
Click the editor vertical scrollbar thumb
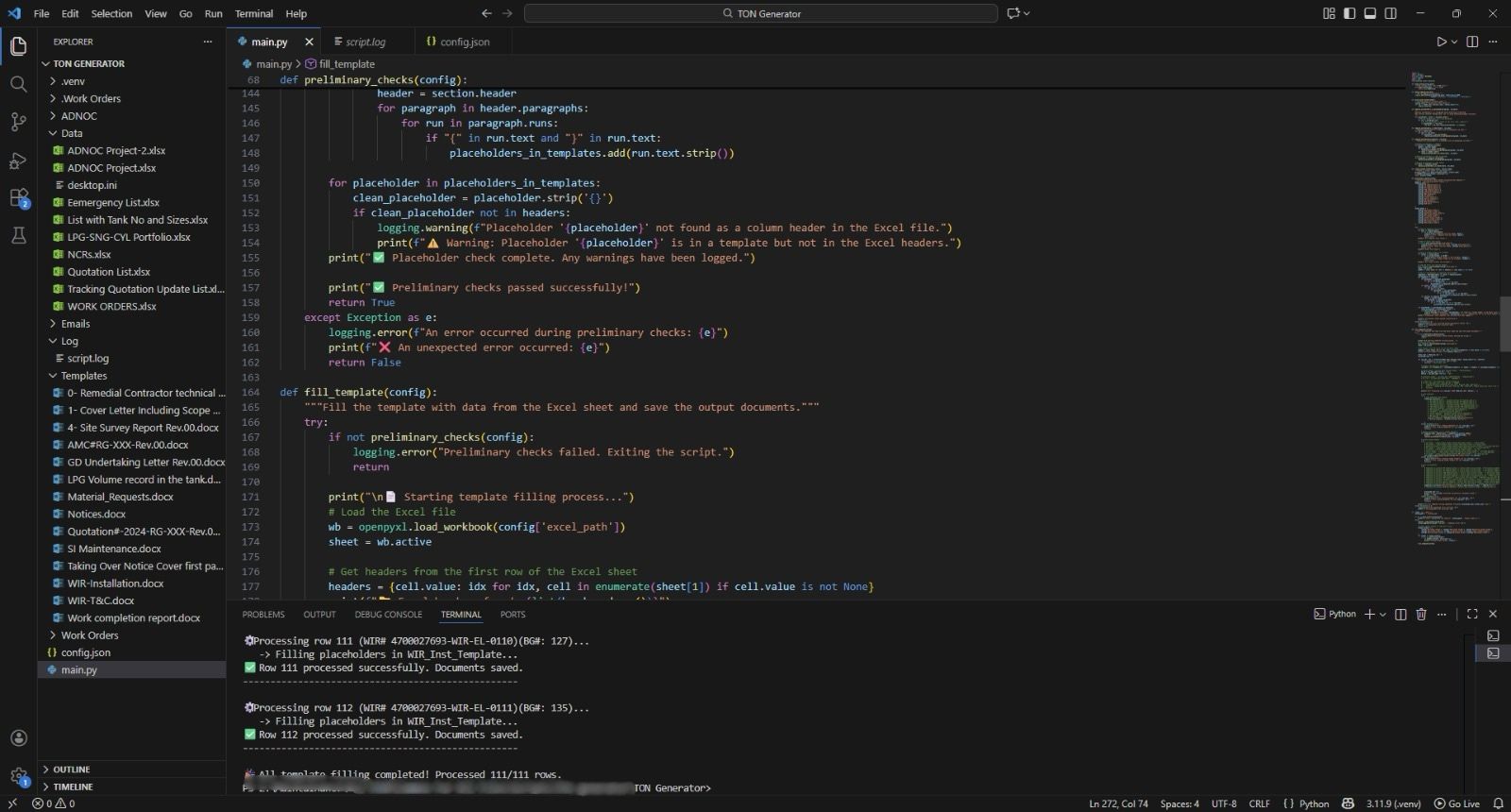pyautogui.click(x=1505, y=324)
